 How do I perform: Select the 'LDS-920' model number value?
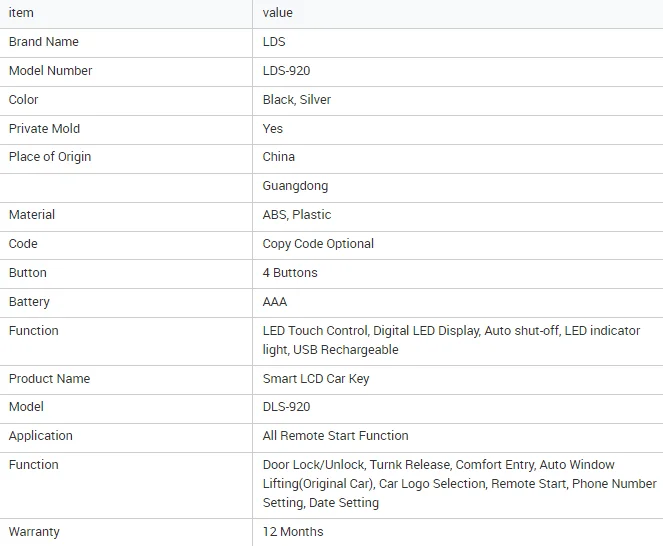[287, 71]
